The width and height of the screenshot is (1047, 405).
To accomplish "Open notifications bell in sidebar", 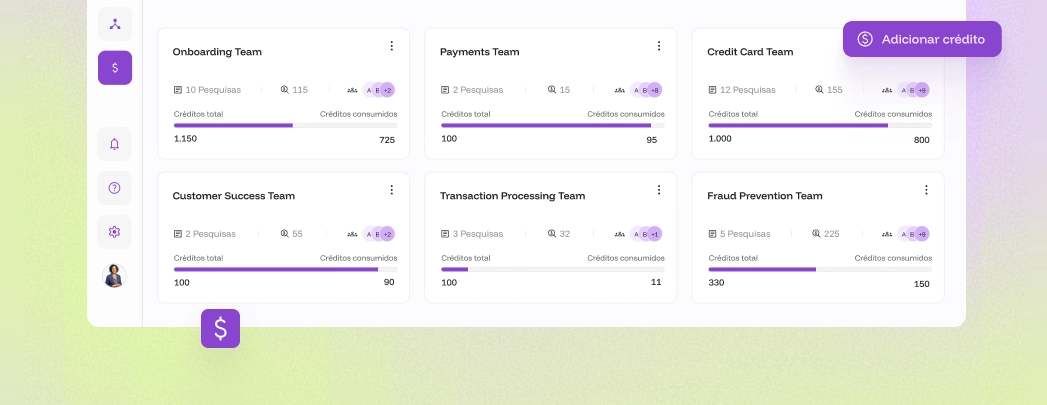I will pos(114,144).
